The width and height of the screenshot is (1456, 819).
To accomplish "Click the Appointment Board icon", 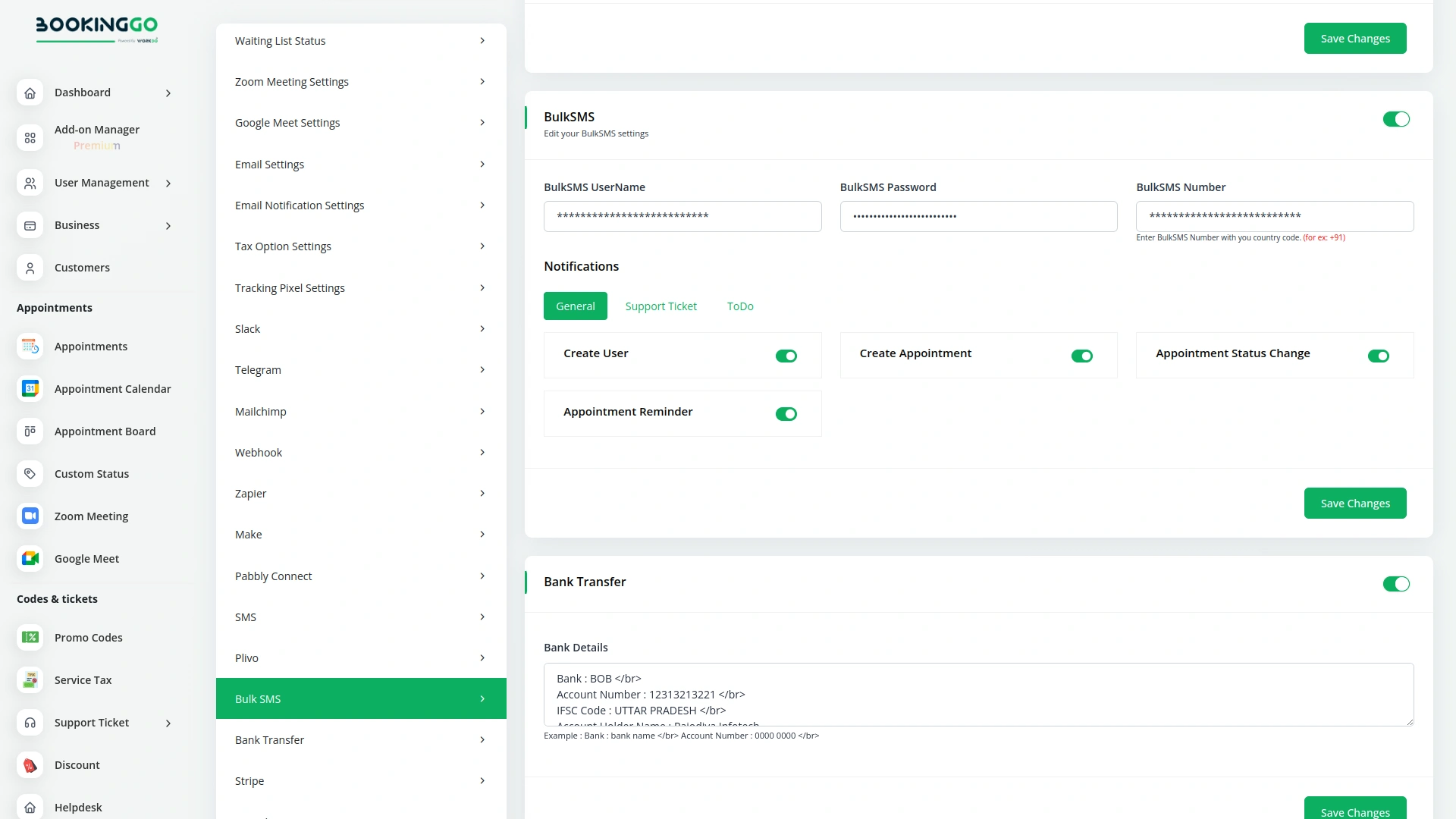I will coord(30,431).
